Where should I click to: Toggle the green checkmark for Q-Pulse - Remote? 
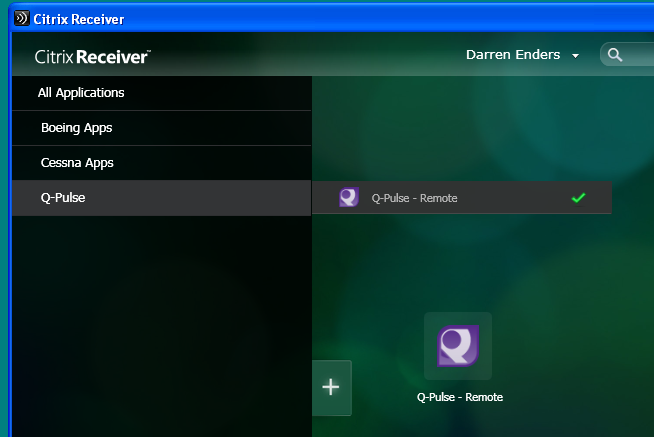click(579, 198)
